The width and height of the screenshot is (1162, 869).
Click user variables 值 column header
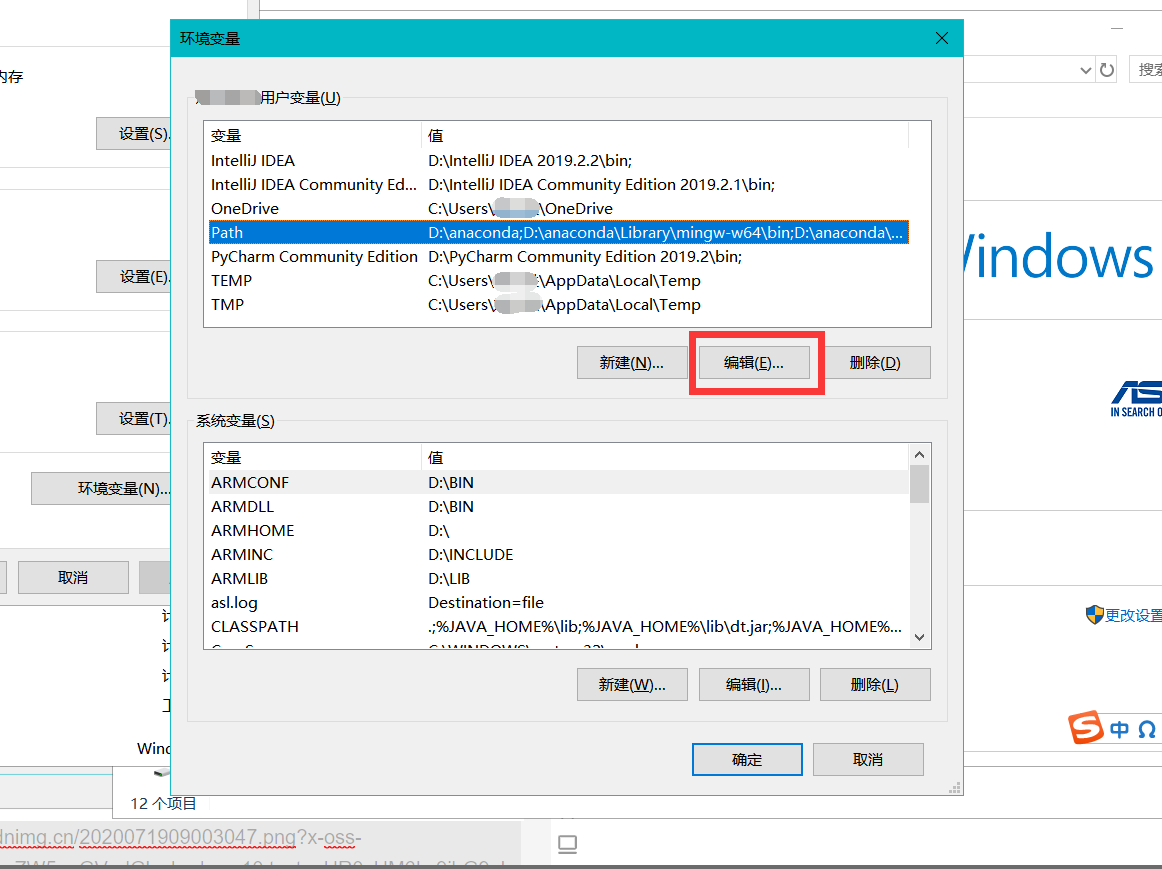[665, 136]
